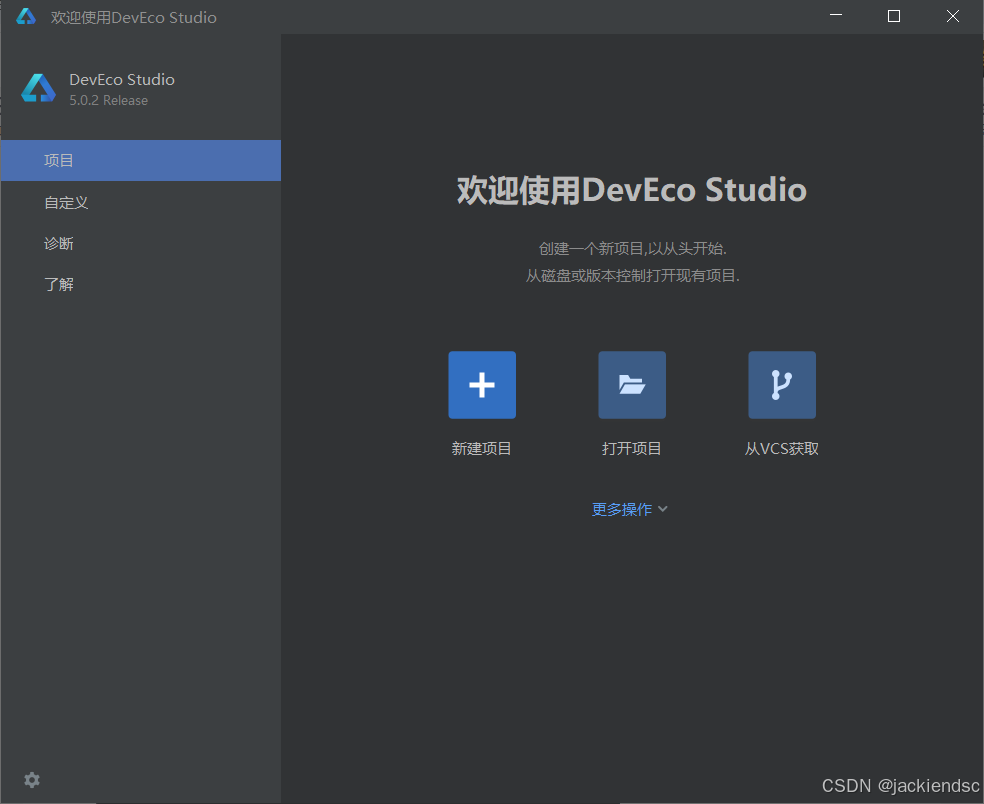The image size is (984, 804).
Task: Open the folder icon for 打开项目
Action: 632,385
